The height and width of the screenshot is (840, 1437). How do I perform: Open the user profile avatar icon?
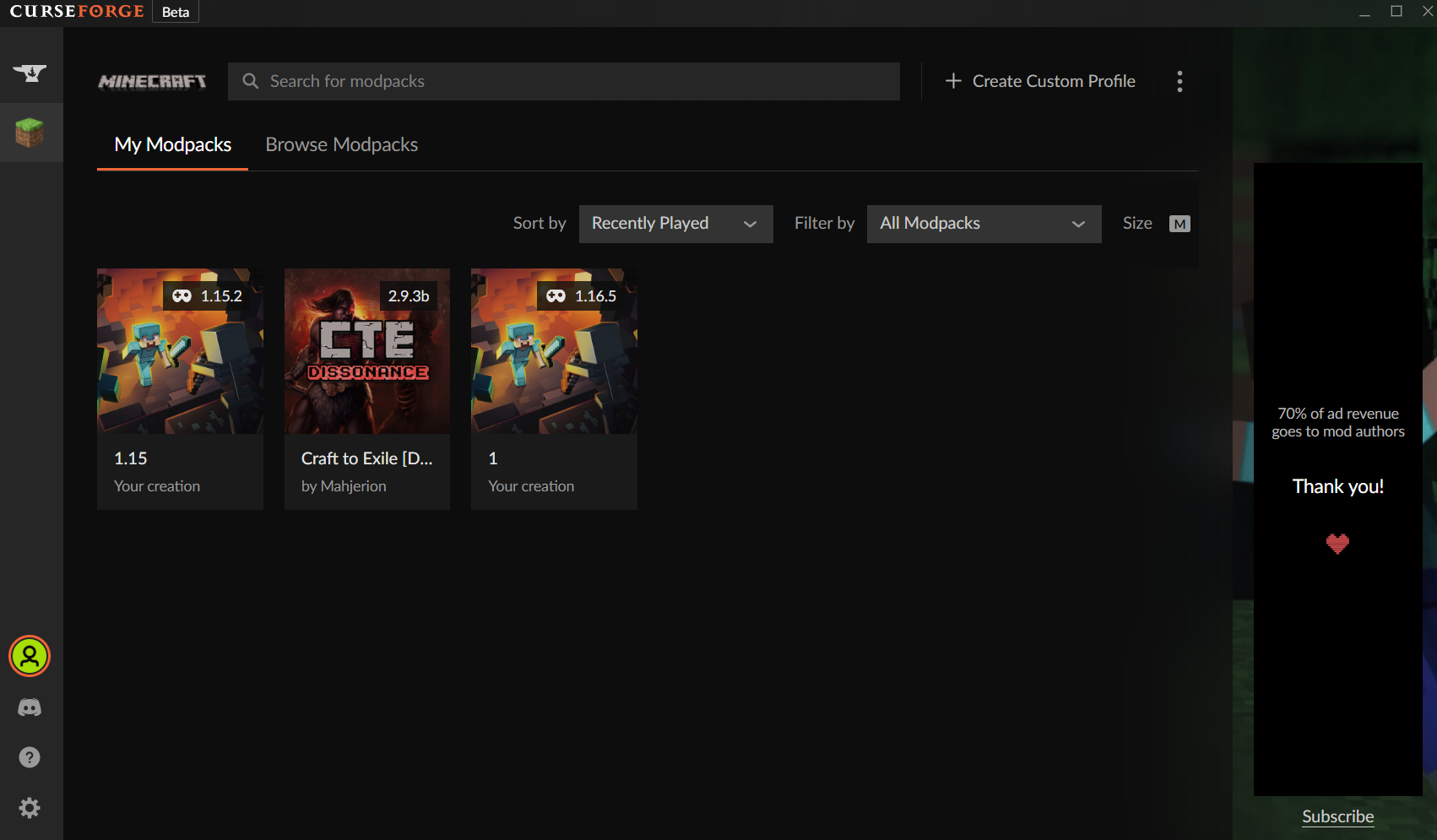(30, 656)
